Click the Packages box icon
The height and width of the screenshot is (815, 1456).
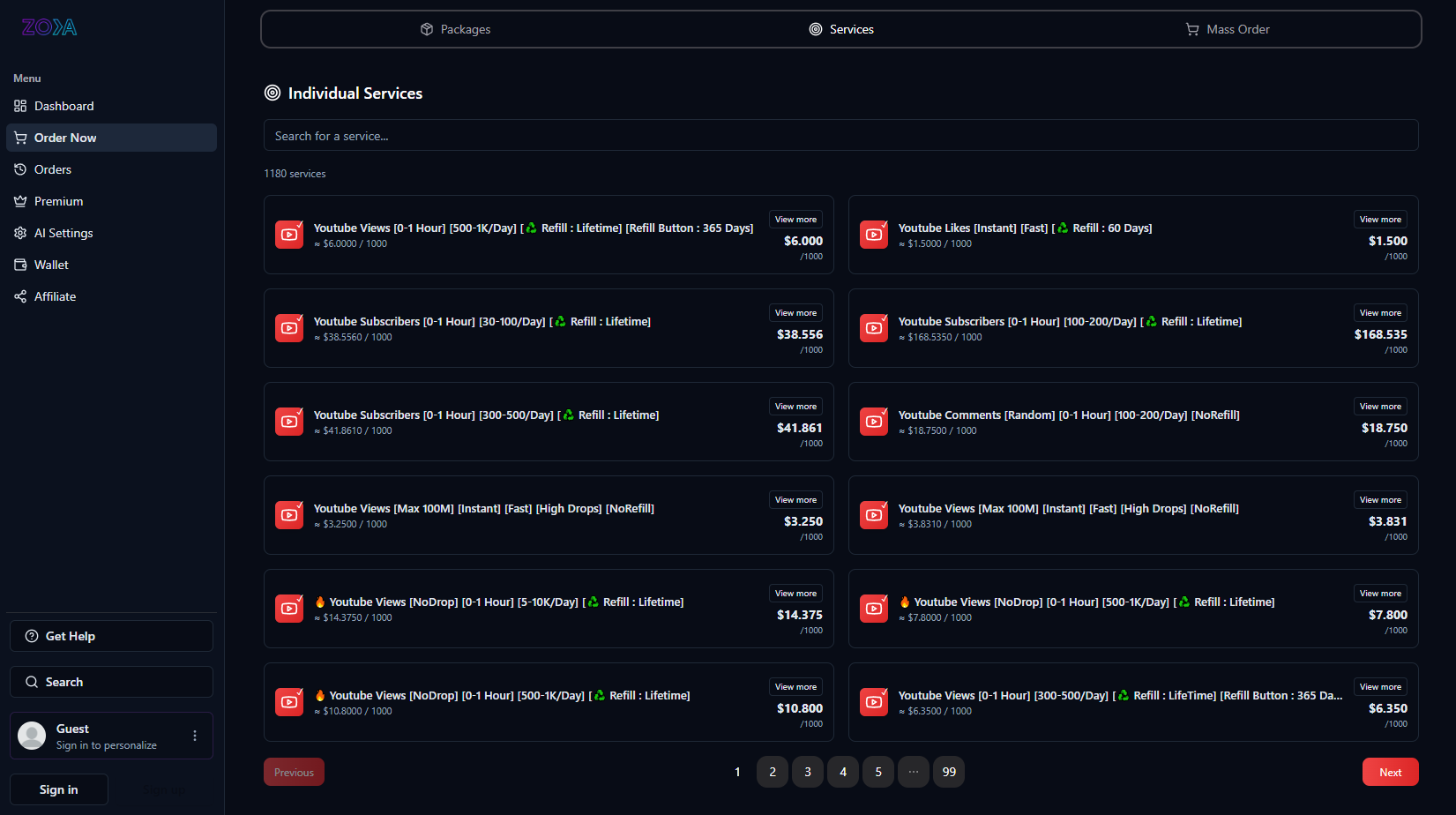[427, 29]
